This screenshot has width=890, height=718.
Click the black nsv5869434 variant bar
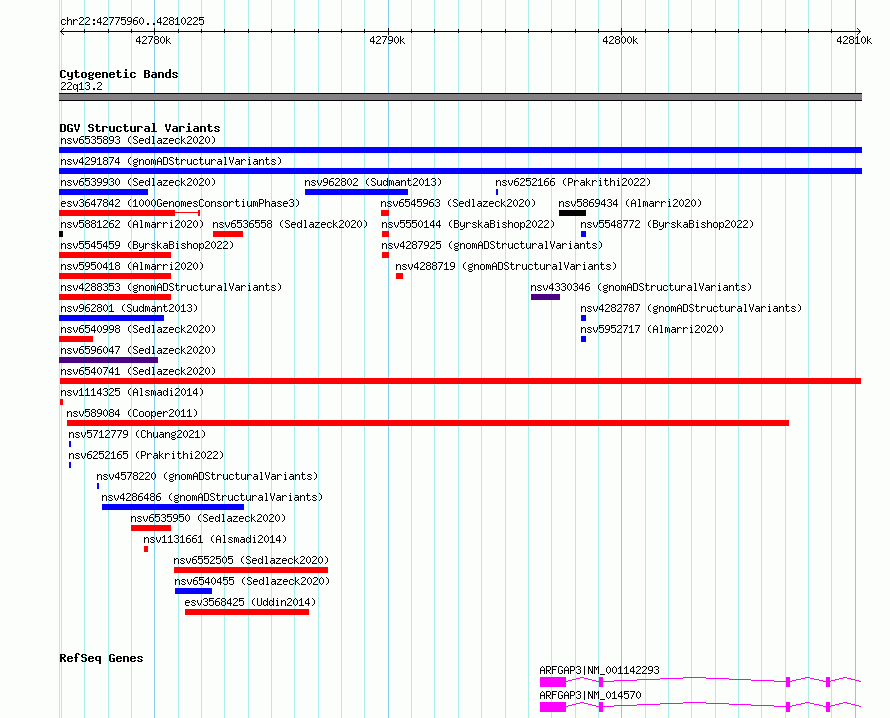tap(572, 213)
